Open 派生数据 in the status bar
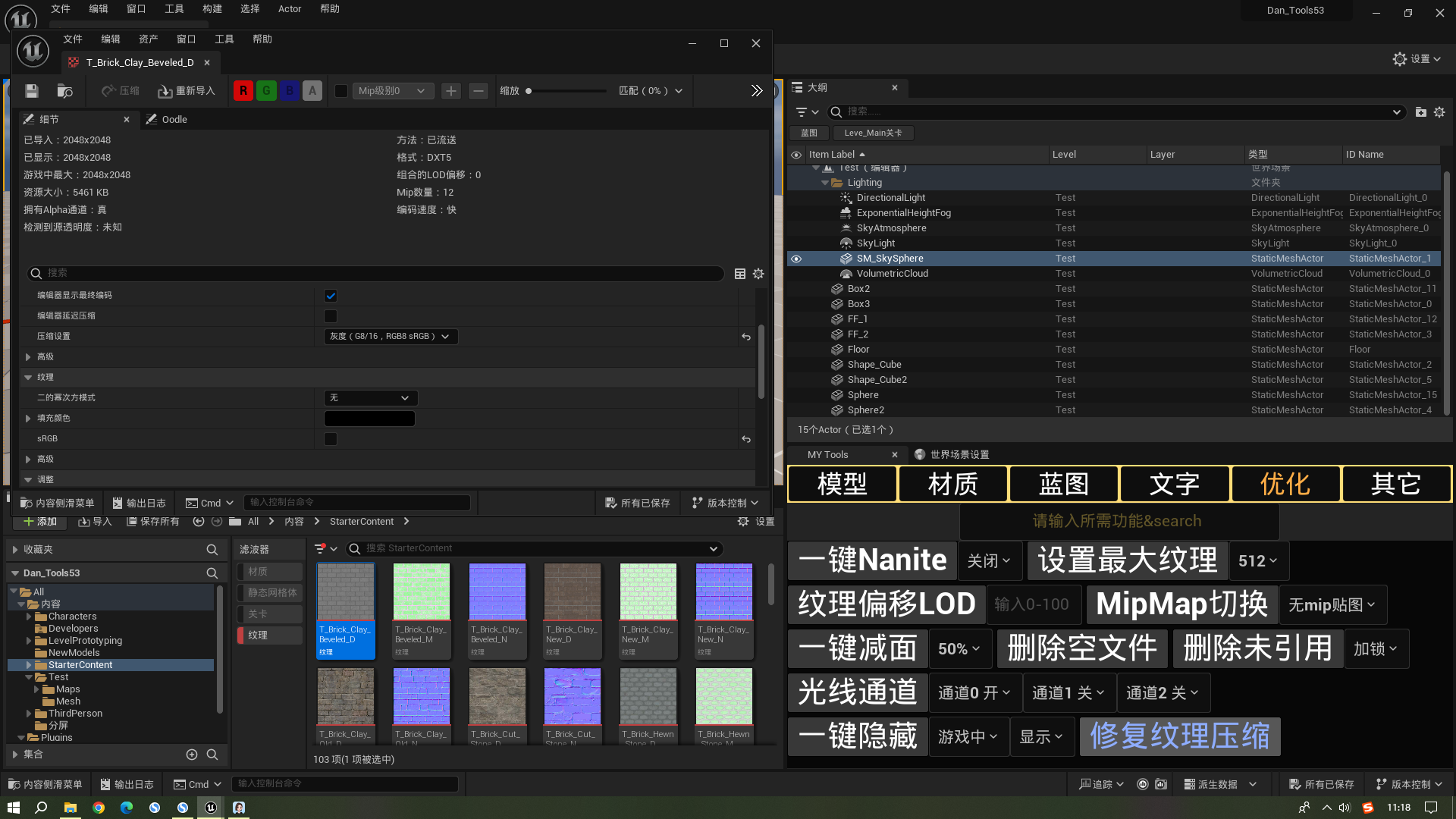 pyautogui.click(x=1220, y=784)
